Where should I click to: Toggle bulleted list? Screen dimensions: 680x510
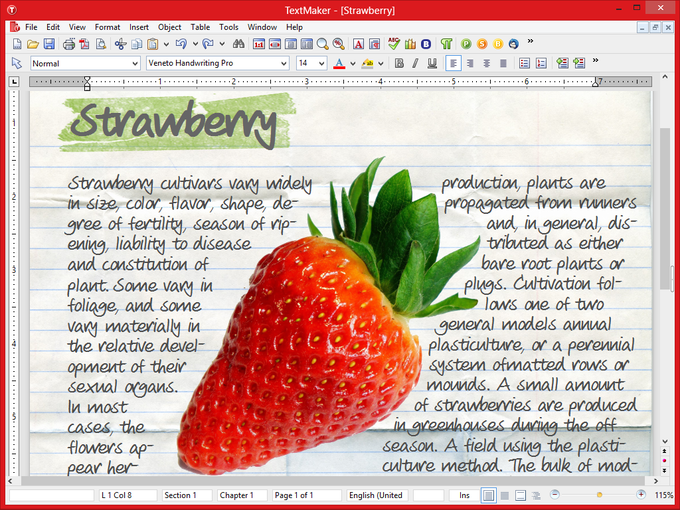(524, 63)
